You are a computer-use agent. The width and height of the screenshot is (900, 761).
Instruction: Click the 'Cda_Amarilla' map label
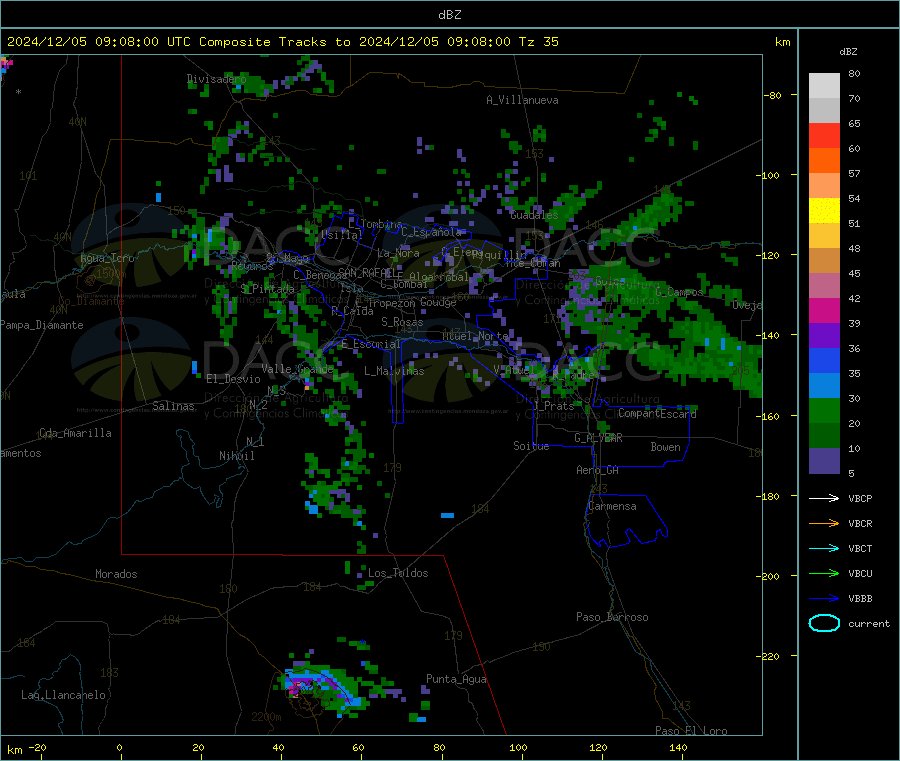[75, 433]
